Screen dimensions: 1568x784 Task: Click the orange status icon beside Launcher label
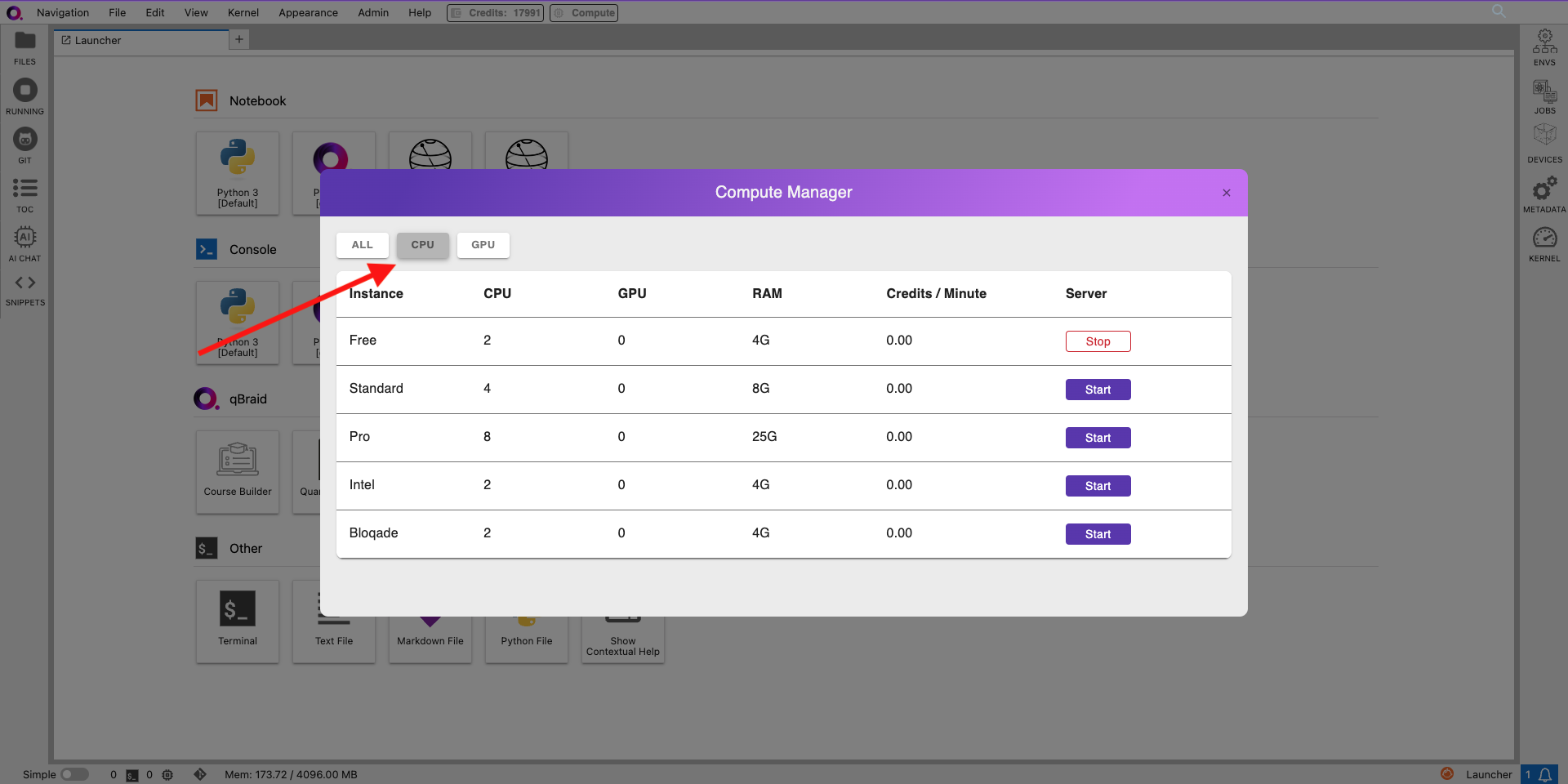pyautogui.click(x=1447, y=773)
